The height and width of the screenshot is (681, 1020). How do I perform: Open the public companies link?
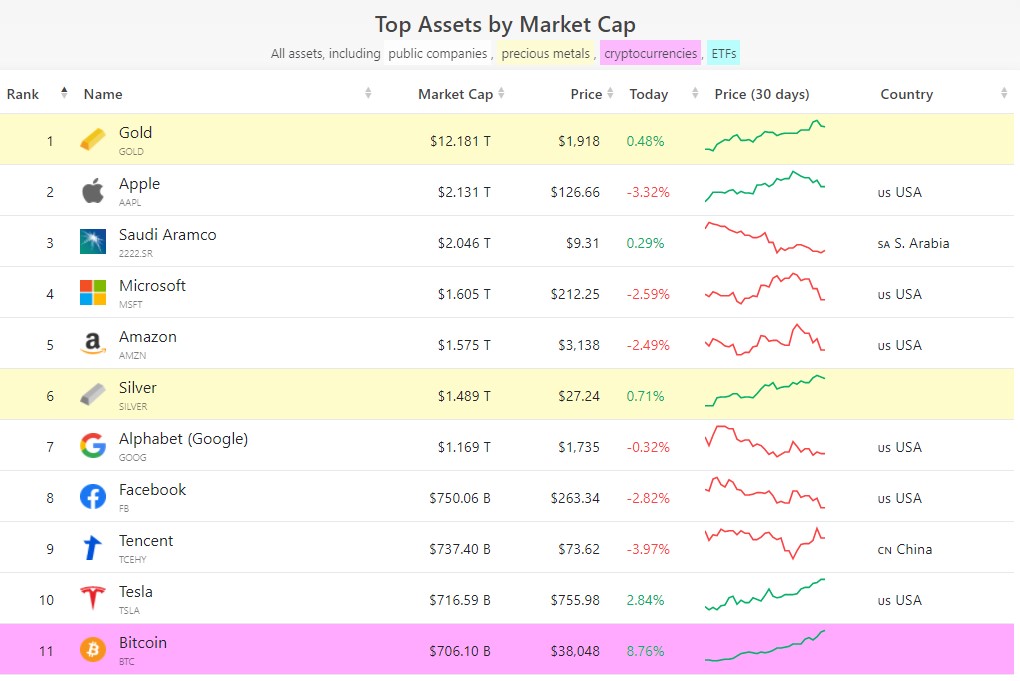[440, 53]
